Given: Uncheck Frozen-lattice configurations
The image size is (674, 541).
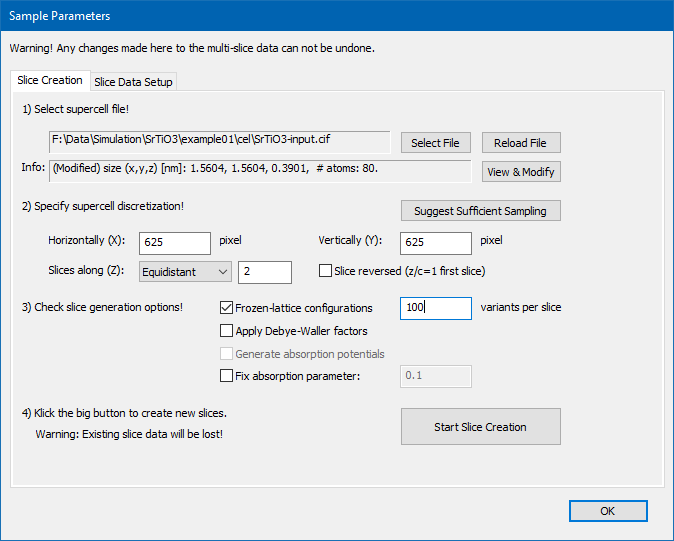Looking at the screenshot, I should pos(226,308).
